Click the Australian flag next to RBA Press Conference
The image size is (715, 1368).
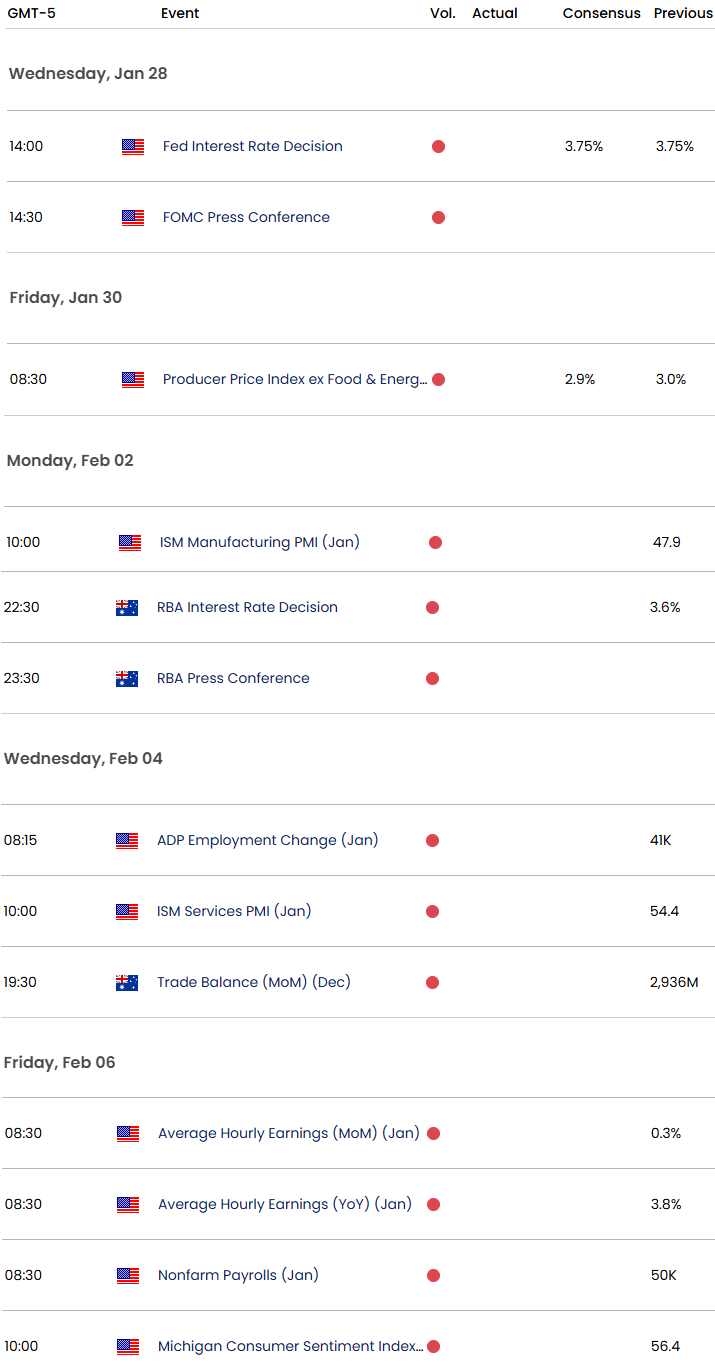point(127,679)
